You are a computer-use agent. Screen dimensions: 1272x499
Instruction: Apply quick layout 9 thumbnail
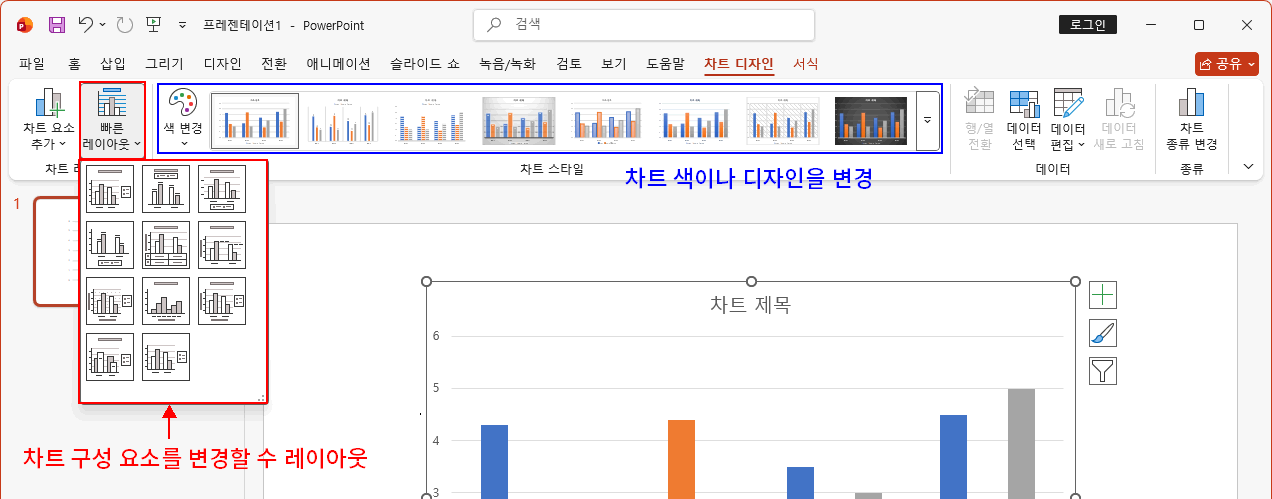pyautogui.click(x=222, y=301)
